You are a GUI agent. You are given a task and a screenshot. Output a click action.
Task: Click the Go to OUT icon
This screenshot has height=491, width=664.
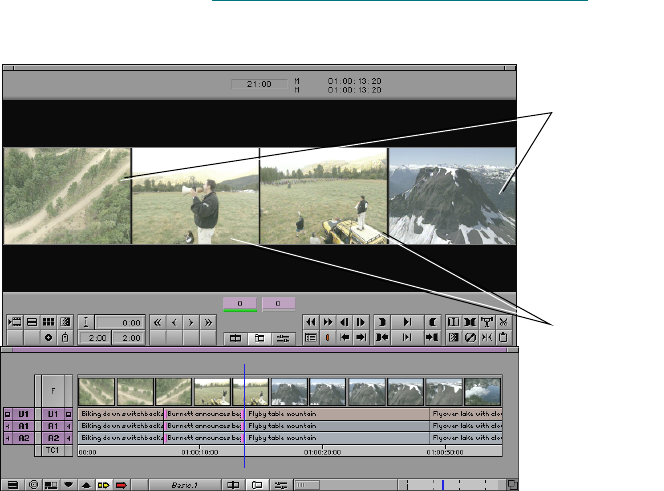[x=432, y=338]
